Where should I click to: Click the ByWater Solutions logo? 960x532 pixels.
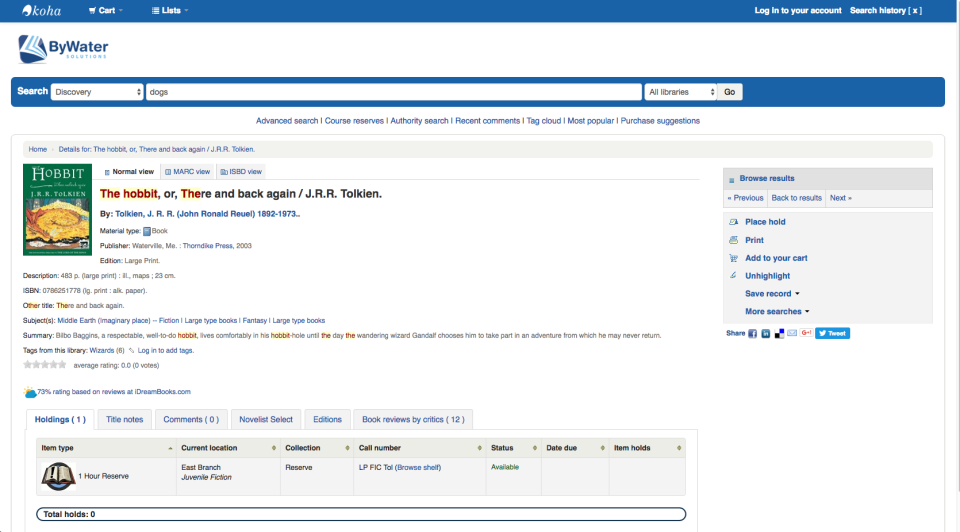pos(63,49)
